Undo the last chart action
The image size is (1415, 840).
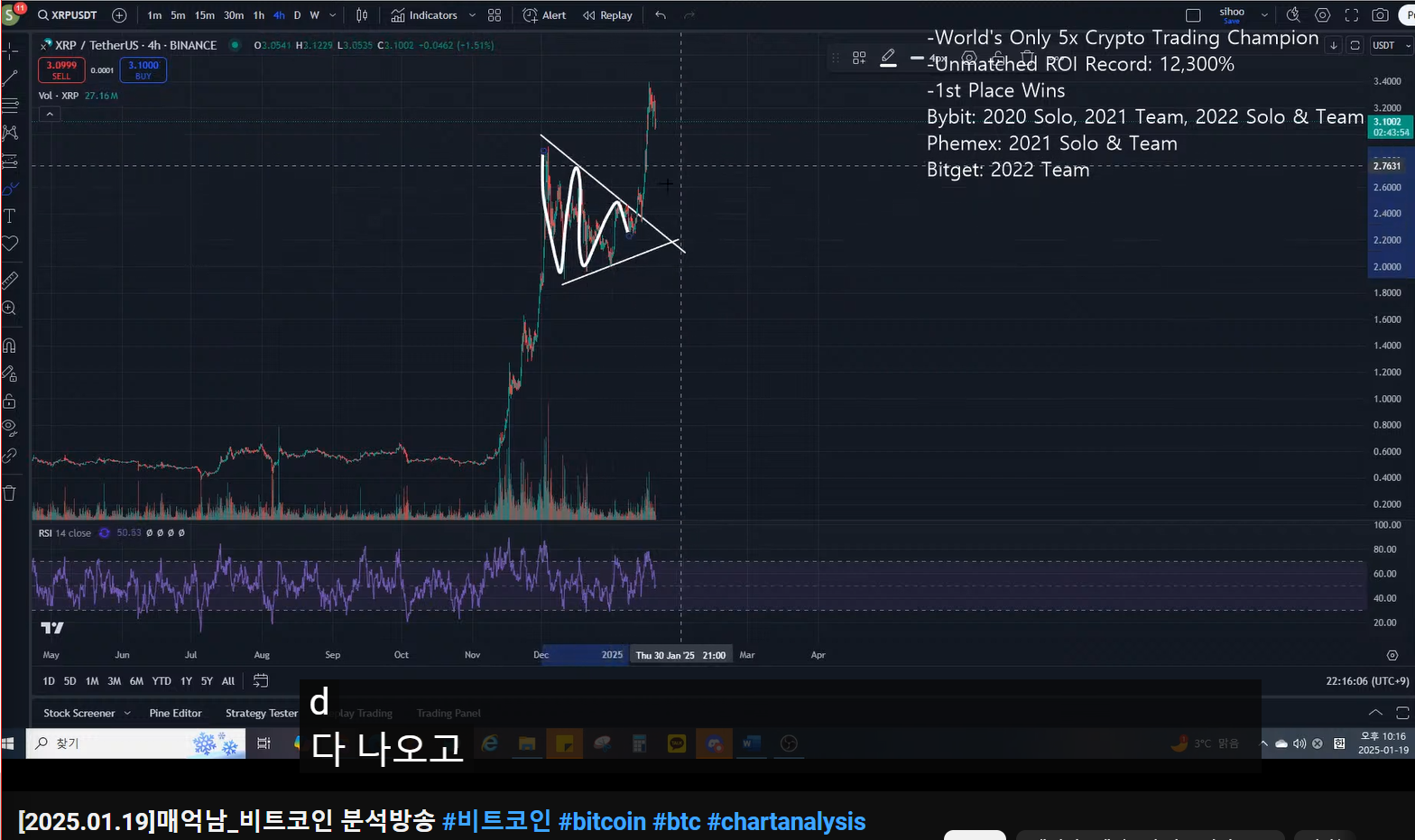pyautogui.click(x=661, y=15)
